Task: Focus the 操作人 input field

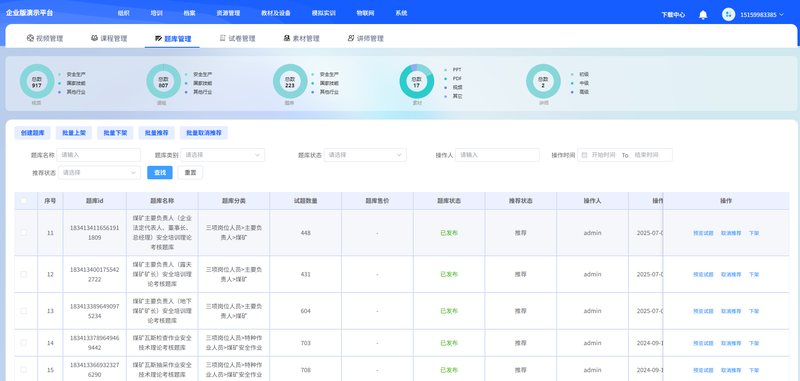Action: (x=497, y=155)
